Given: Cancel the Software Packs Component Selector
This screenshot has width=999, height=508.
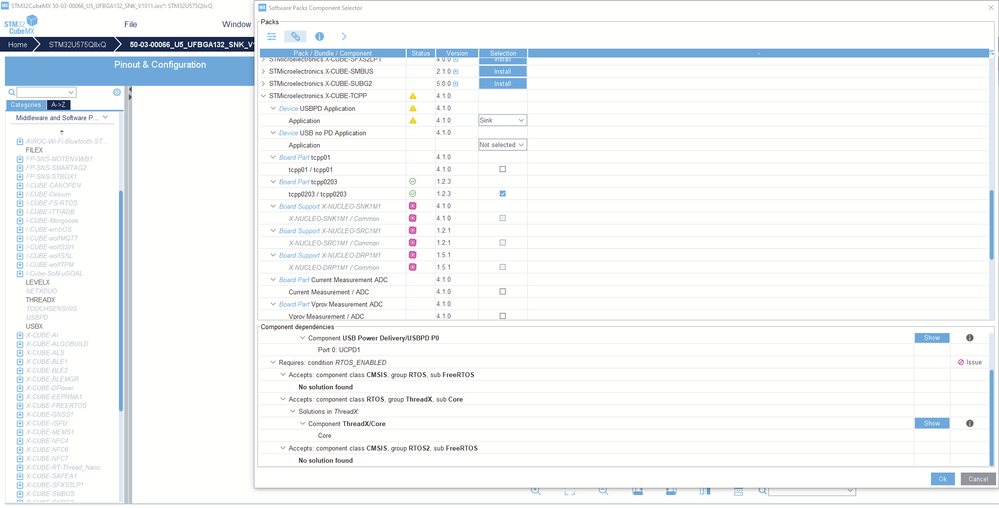Looking at the screenshot, I should pyautogui.click(x=978, y=479).
